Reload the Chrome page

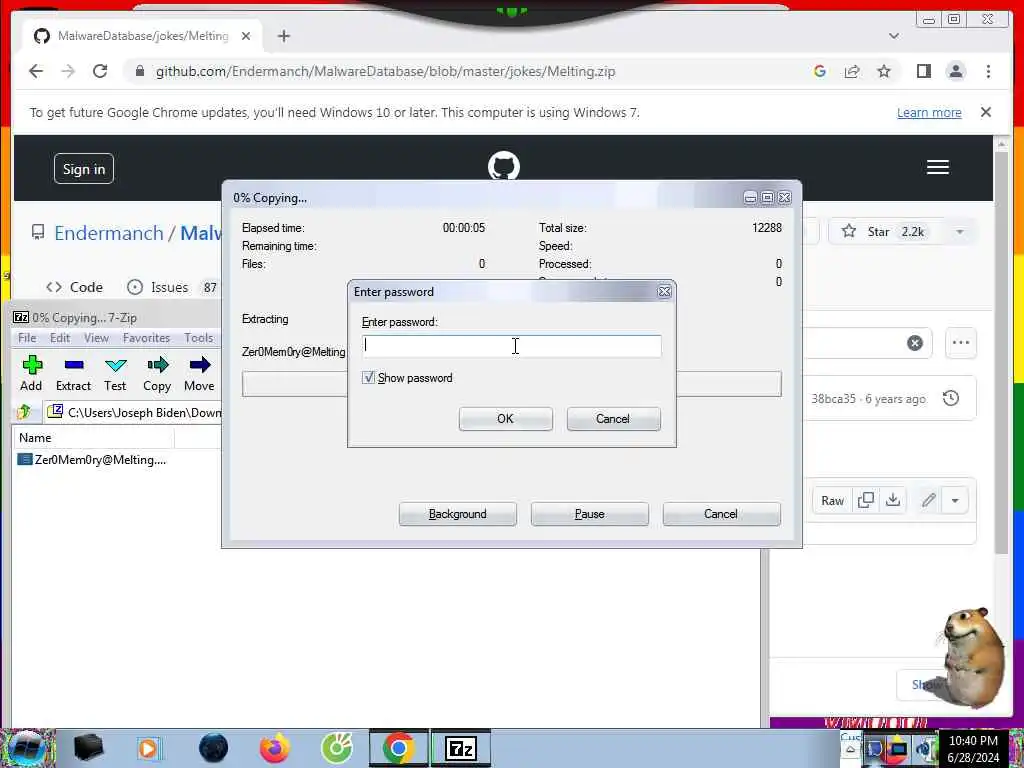point(100,71)
